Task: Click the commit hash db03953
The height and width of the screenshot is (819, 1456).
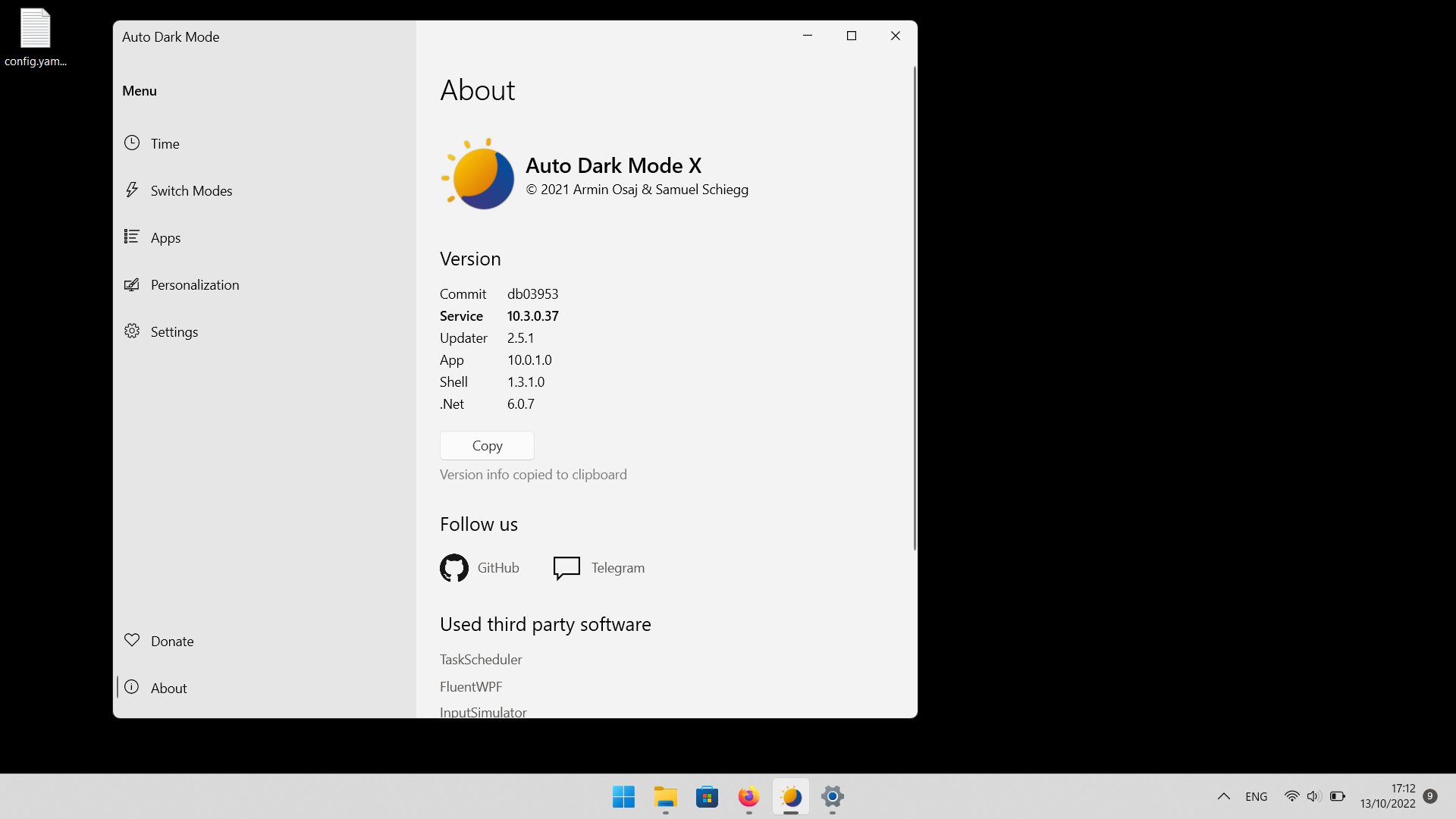Action: pyautogui.click(x=532, y=293)
